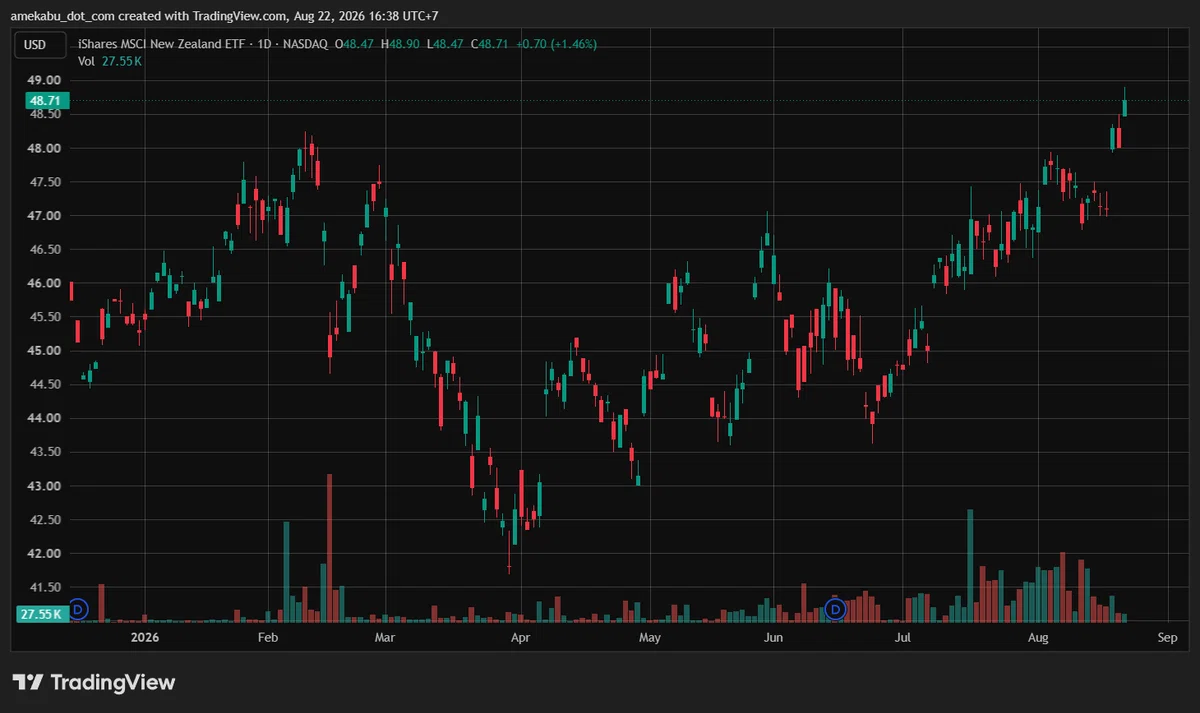The width and height of the screenshot is (1200, 713).
Task: Click the 45.00 price axis label
Action: pyautogui.click(x=45, y=351)
